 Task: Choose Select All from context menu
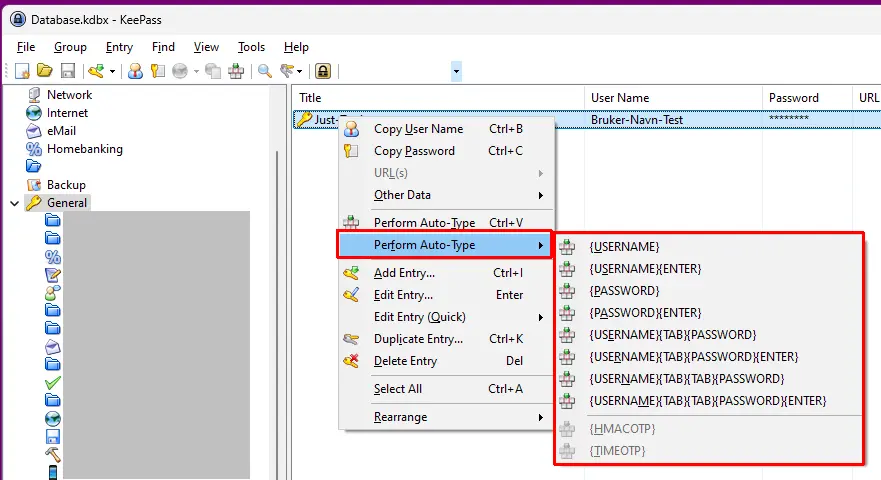(x=446, y=389)
